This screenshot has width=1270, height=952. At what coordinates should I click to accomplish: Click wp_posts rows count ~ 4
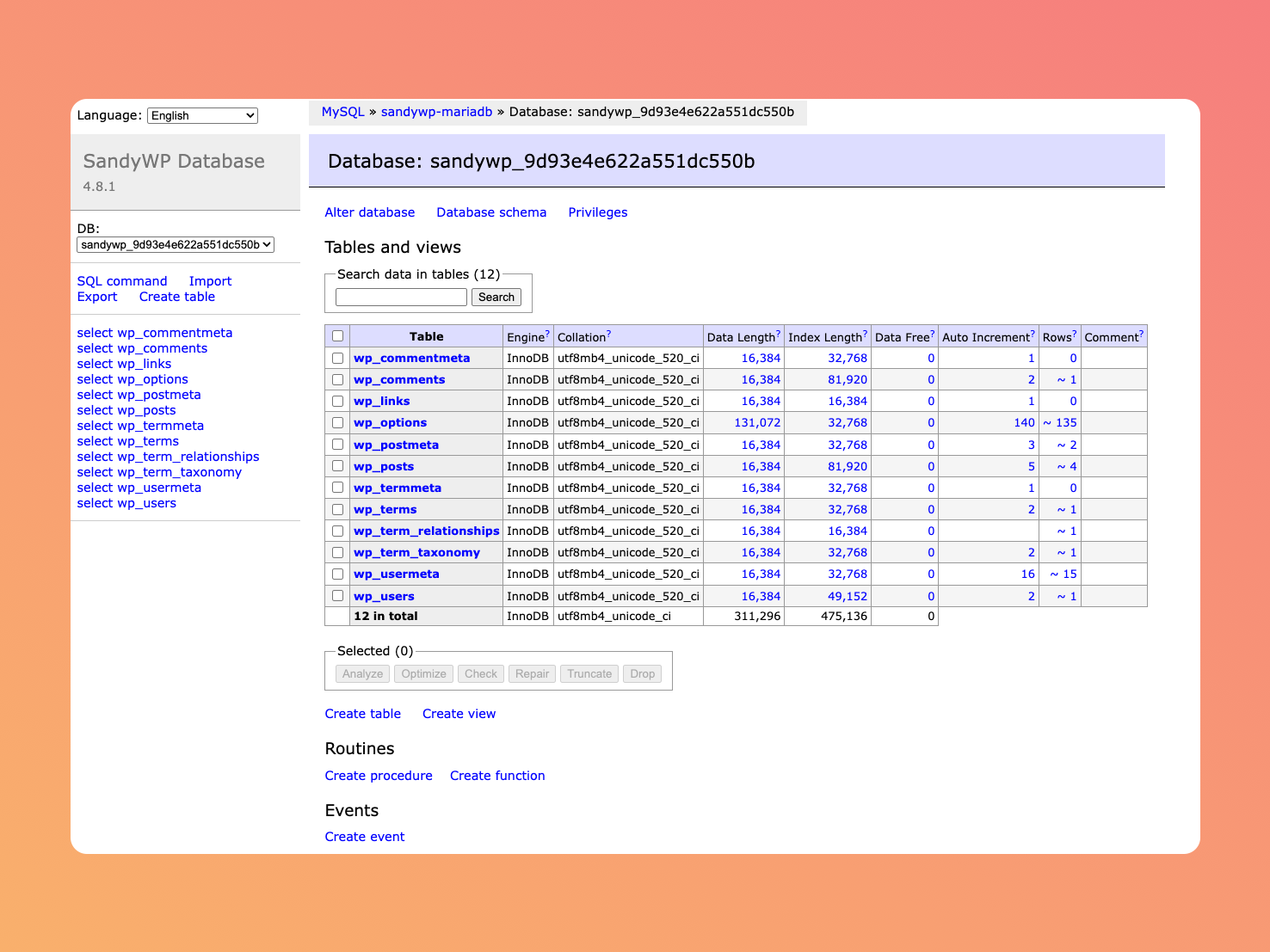click(1067, 467)
